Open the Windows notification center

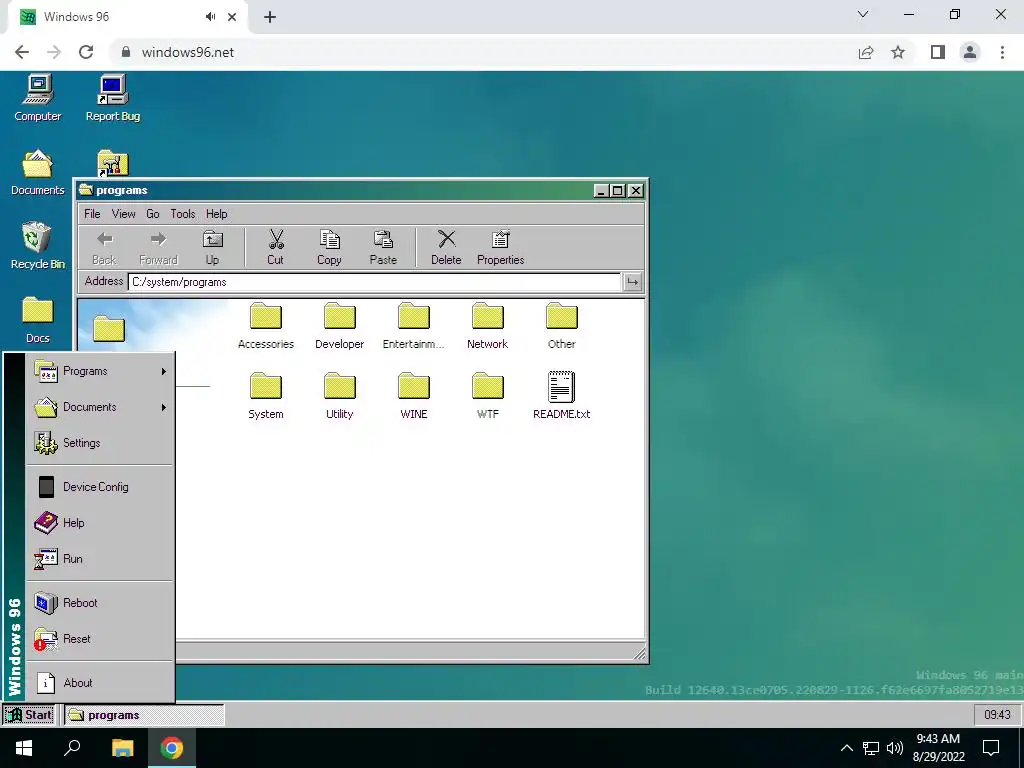(991, 748)
